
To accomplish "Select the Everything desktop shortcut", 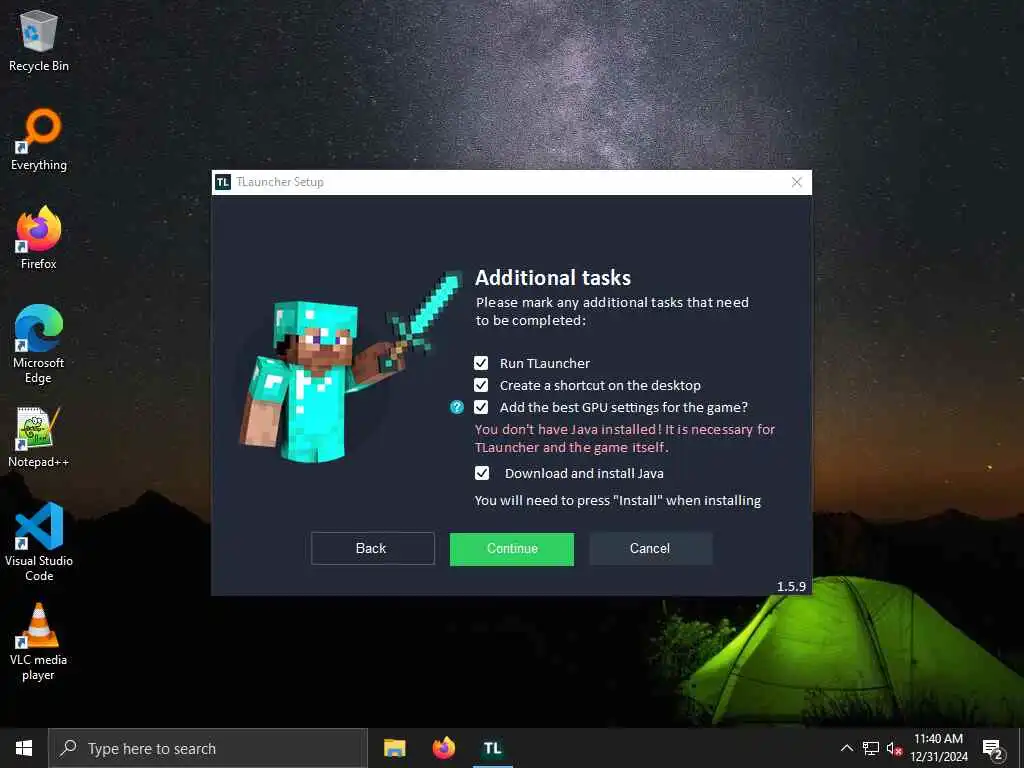I will pyautogui.click(x=39, y=140).
